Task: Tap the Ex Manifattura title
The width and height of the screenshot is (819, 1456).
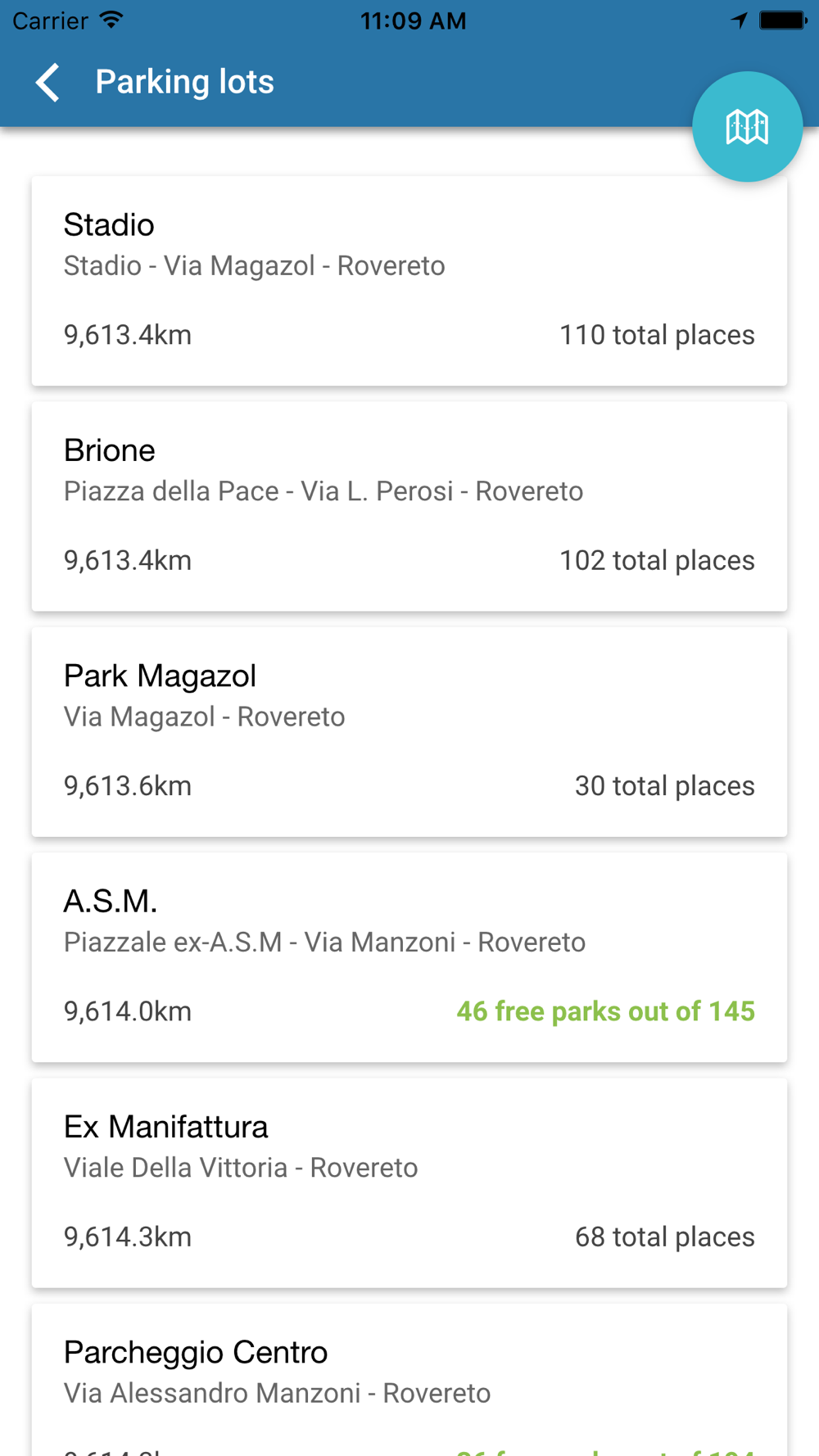Action: [166, 1127]
